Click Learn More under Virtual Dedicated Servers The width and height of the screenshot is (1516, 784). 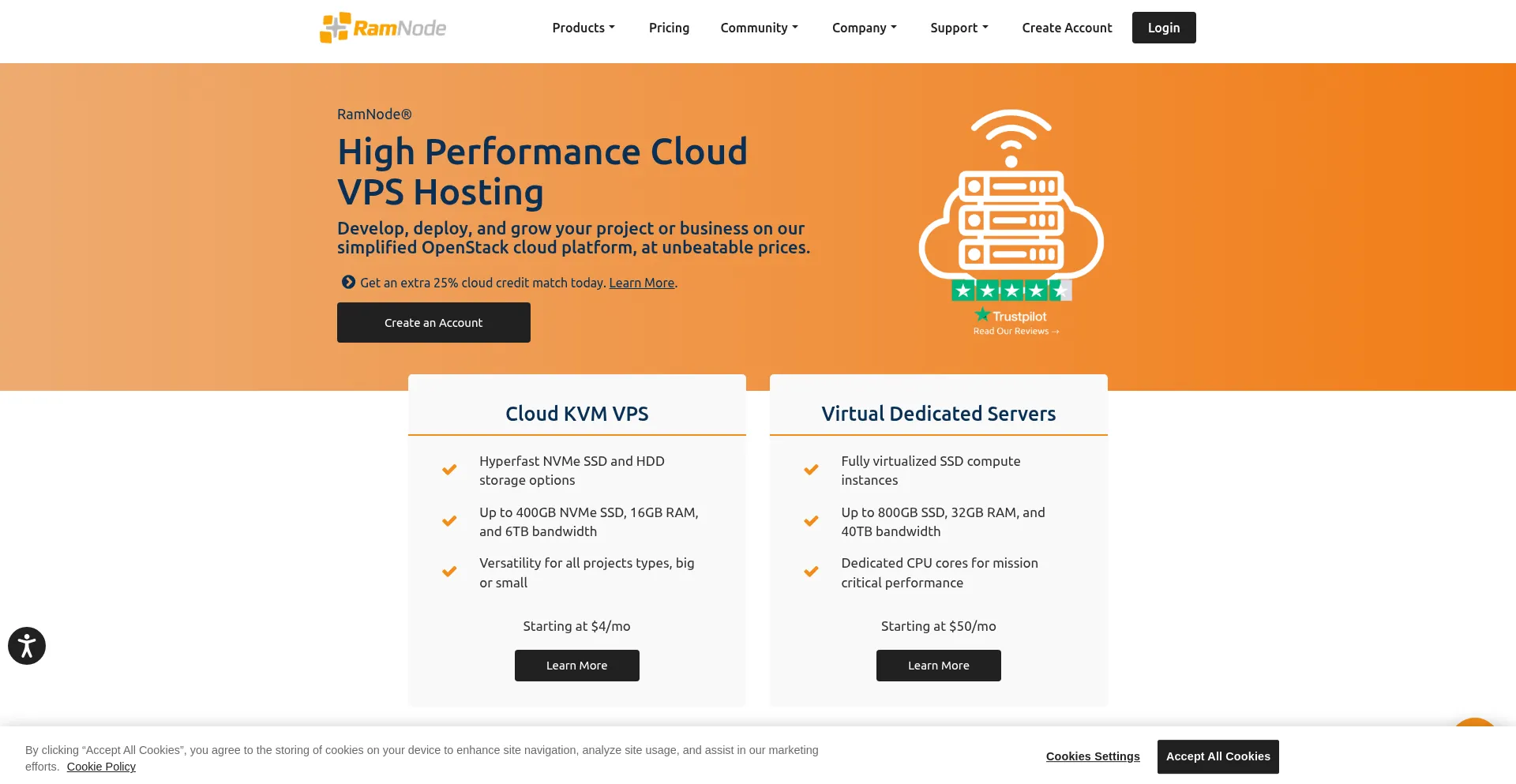point(938,666)
